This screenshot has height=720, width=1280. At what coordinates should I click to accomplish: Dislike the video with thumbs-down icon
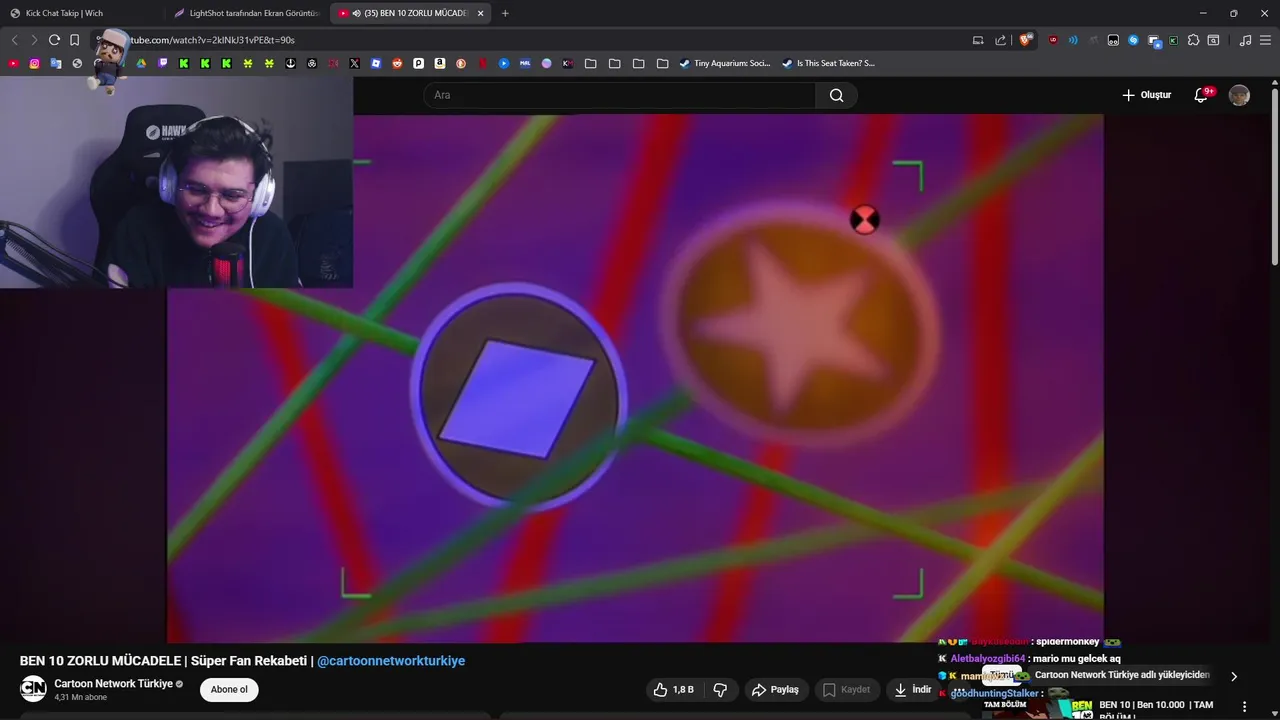(720, 689)
